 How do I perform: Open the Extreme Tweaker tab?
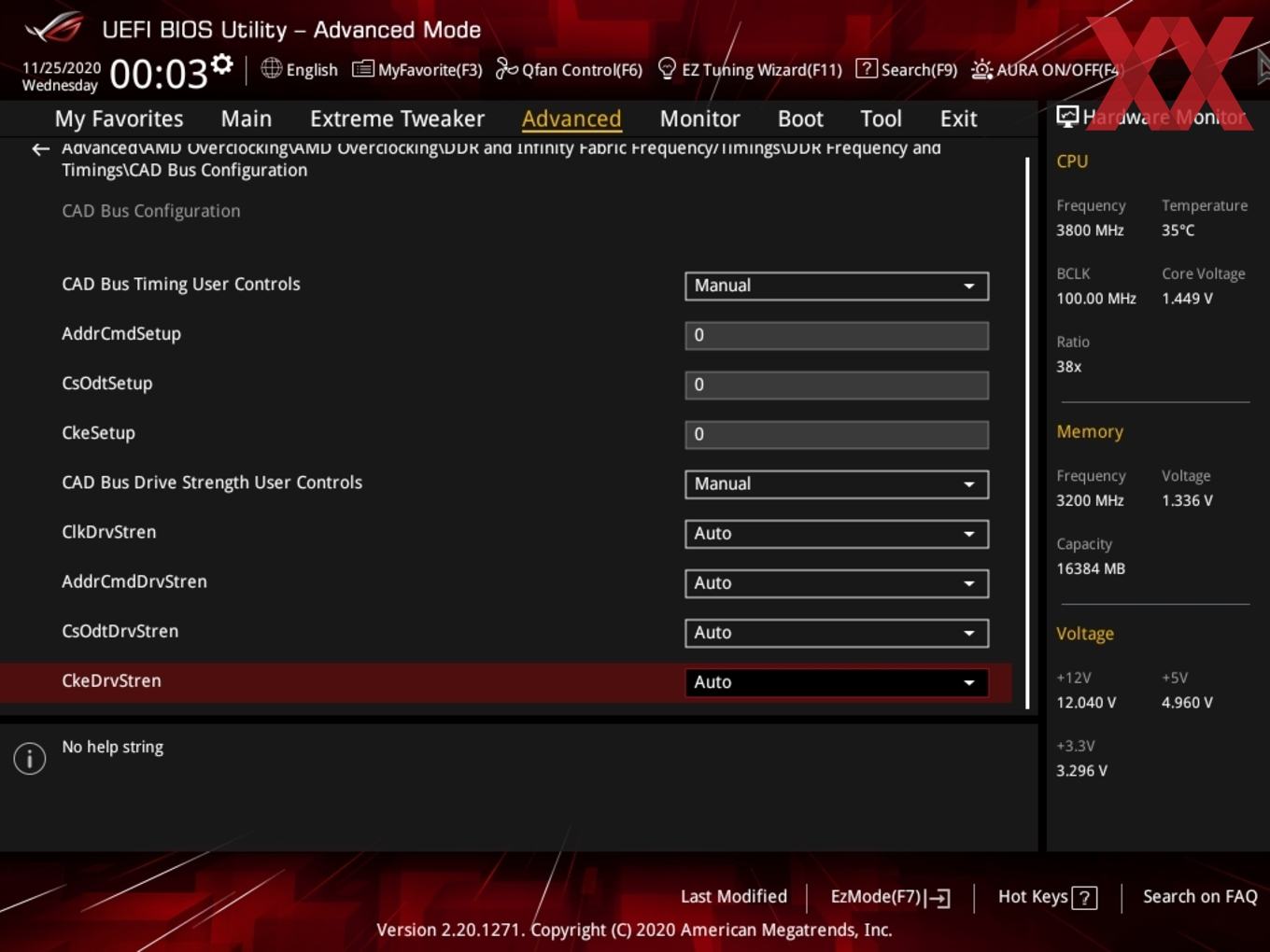(x=397, y=119)
